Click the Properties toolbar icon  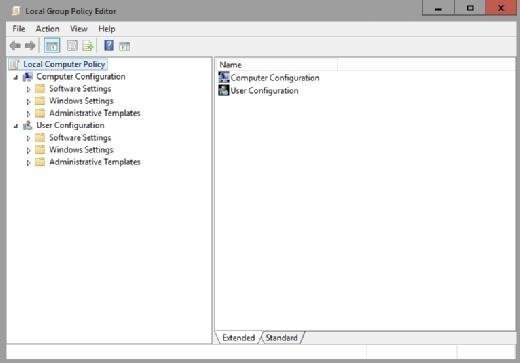pos(72,46)
